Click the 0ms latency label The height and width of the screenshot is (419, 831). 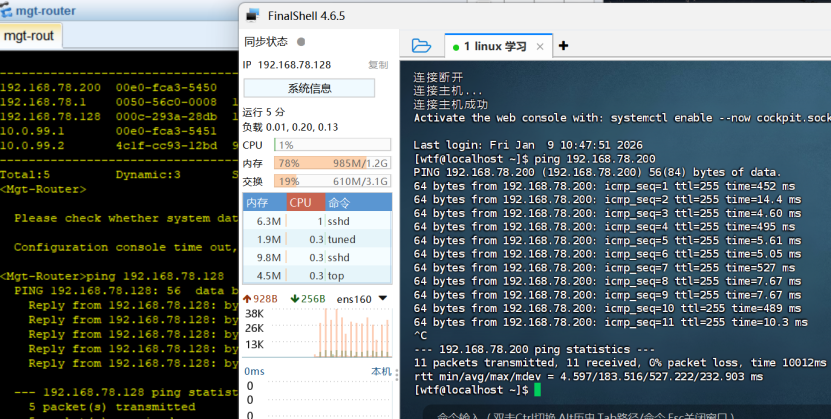pyautogui.click(x=254, y=371)
